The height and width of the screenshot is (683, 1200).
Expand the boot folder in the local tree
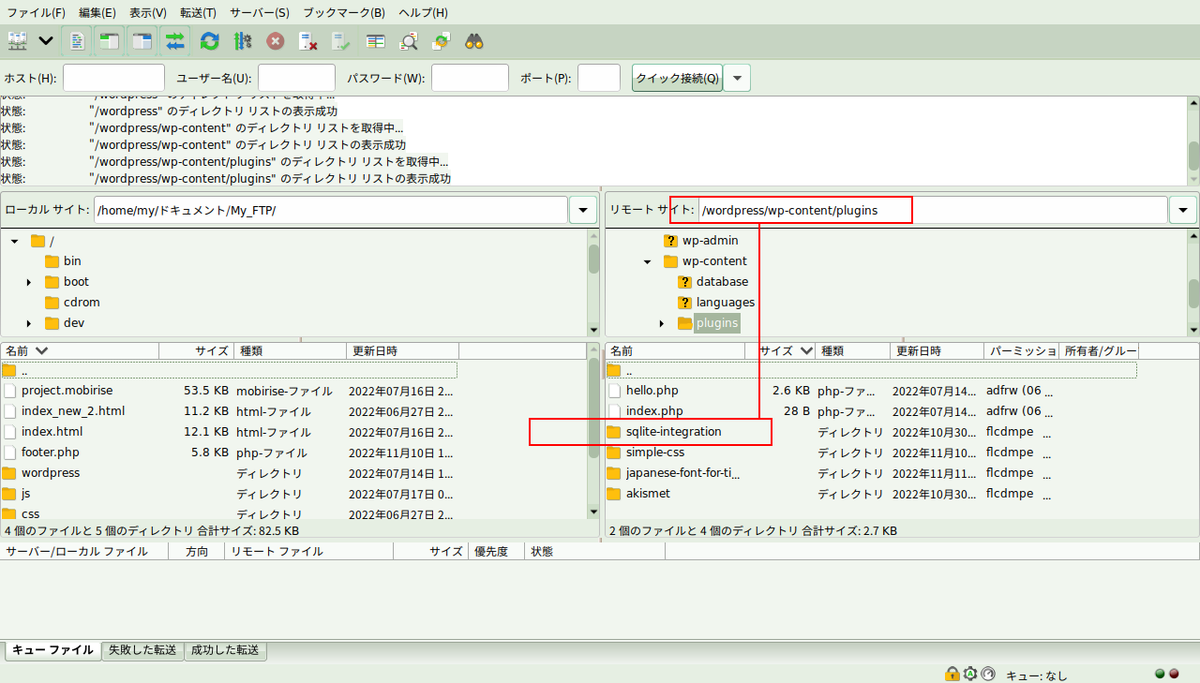(29, 282)
